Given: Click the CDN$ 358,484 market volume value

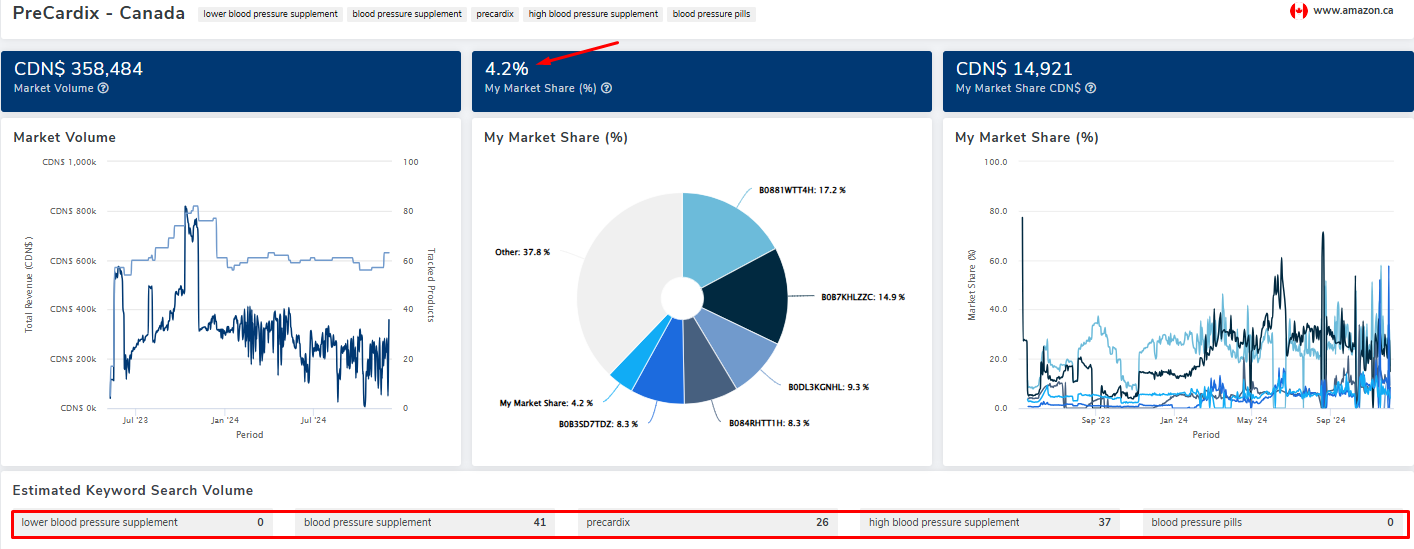Looking at the screenshot, I should point(78,69).
